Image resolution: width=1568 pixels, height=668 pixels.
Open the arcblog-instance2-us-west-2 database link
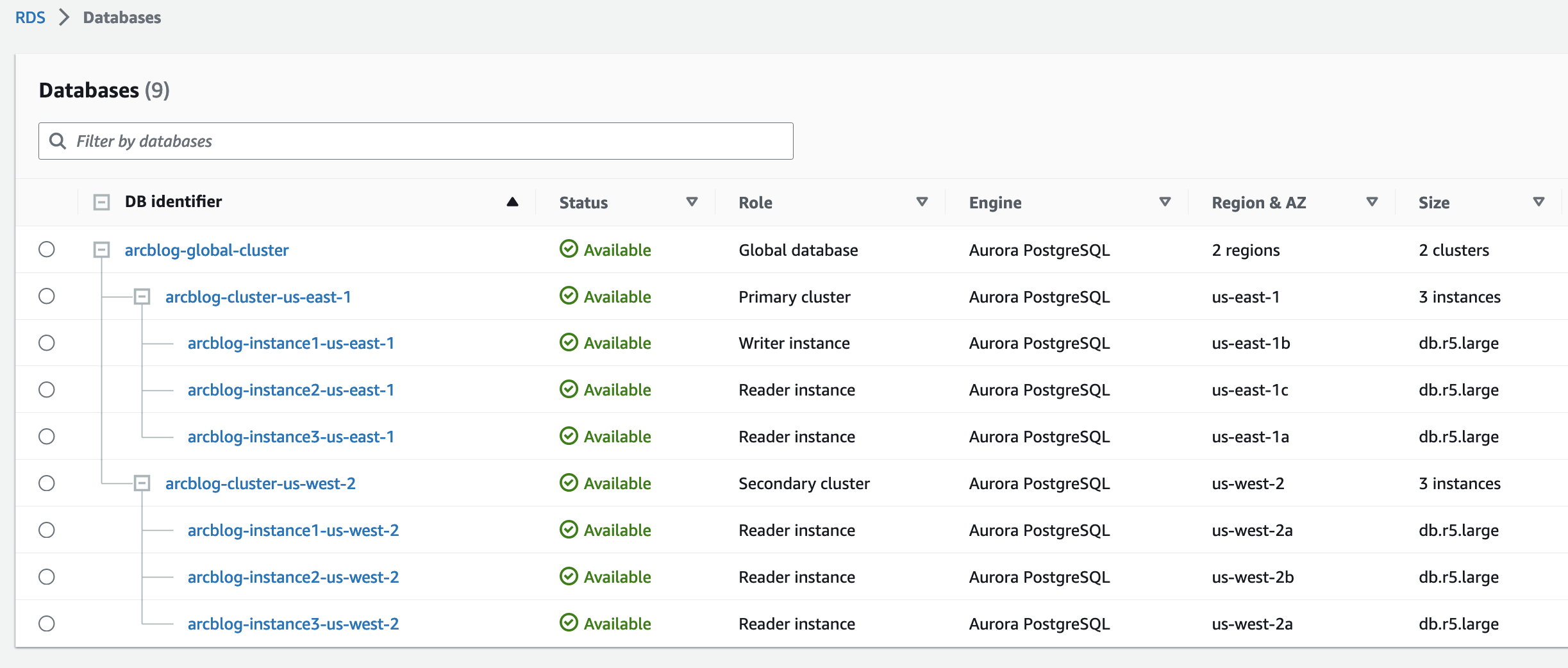[293, 577]
